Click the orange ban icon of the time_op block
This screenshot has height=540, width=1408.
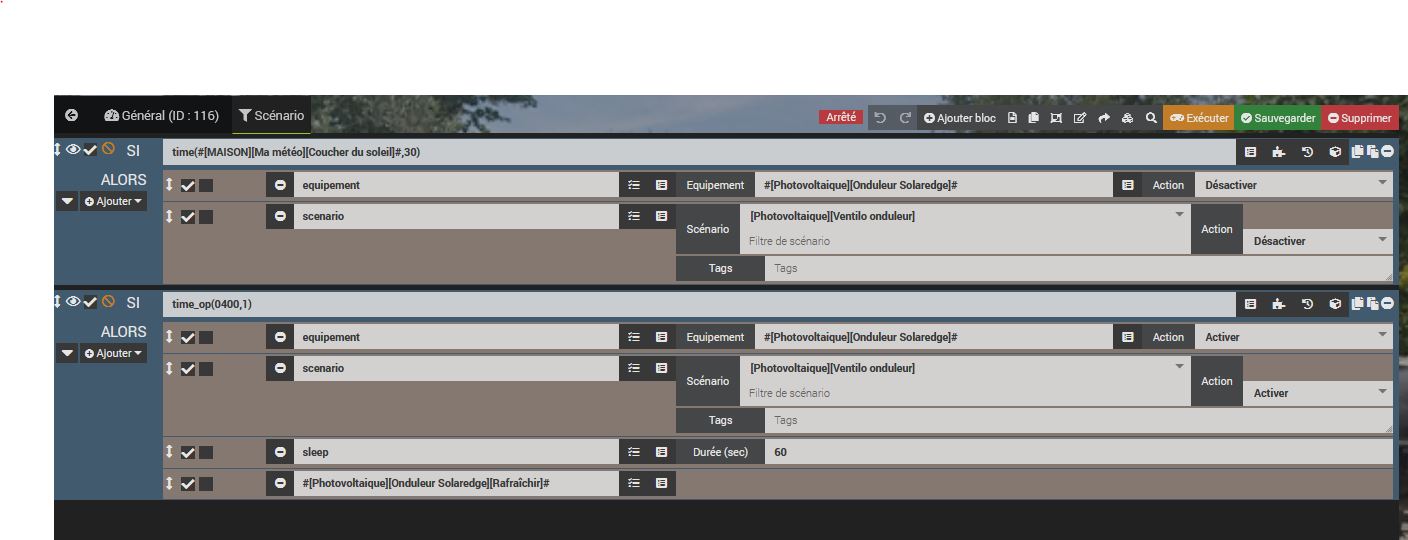[108, 301]
